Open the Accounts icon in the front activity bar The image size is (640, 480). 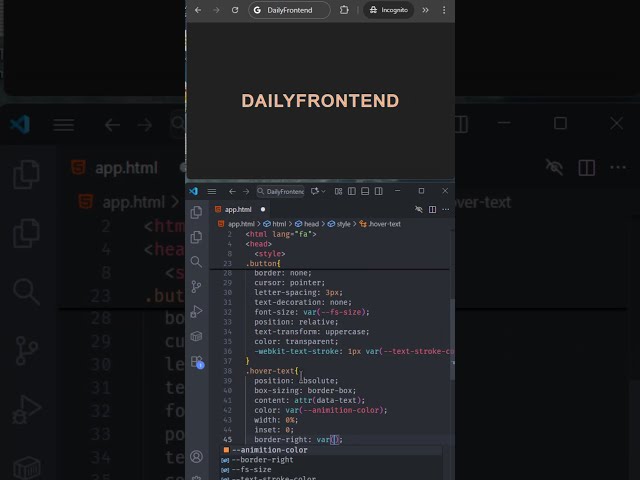tap(196, 456)
